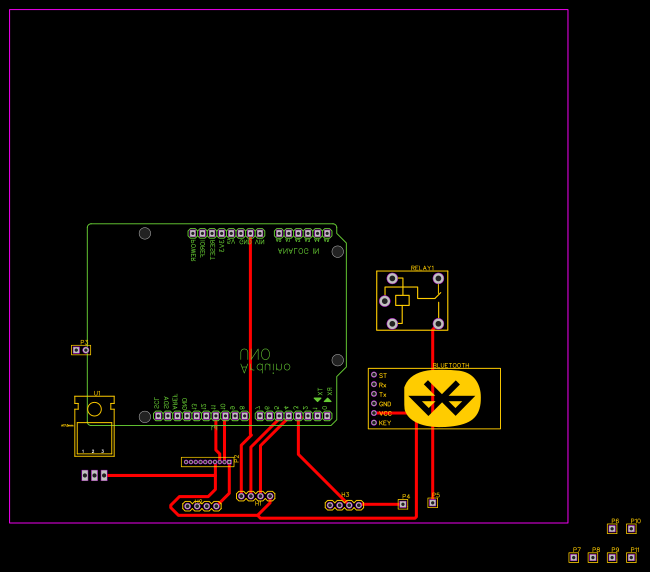Click the Bluetooth module Rx pin

click(375, 385)
